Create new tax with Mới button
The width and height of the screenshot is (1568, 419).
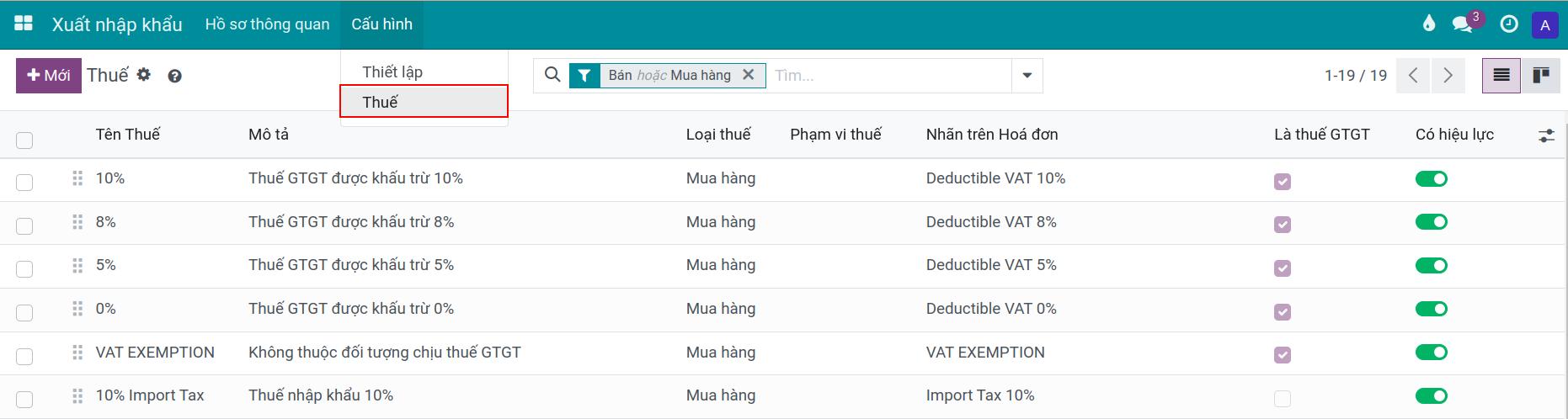click(49, 75)
